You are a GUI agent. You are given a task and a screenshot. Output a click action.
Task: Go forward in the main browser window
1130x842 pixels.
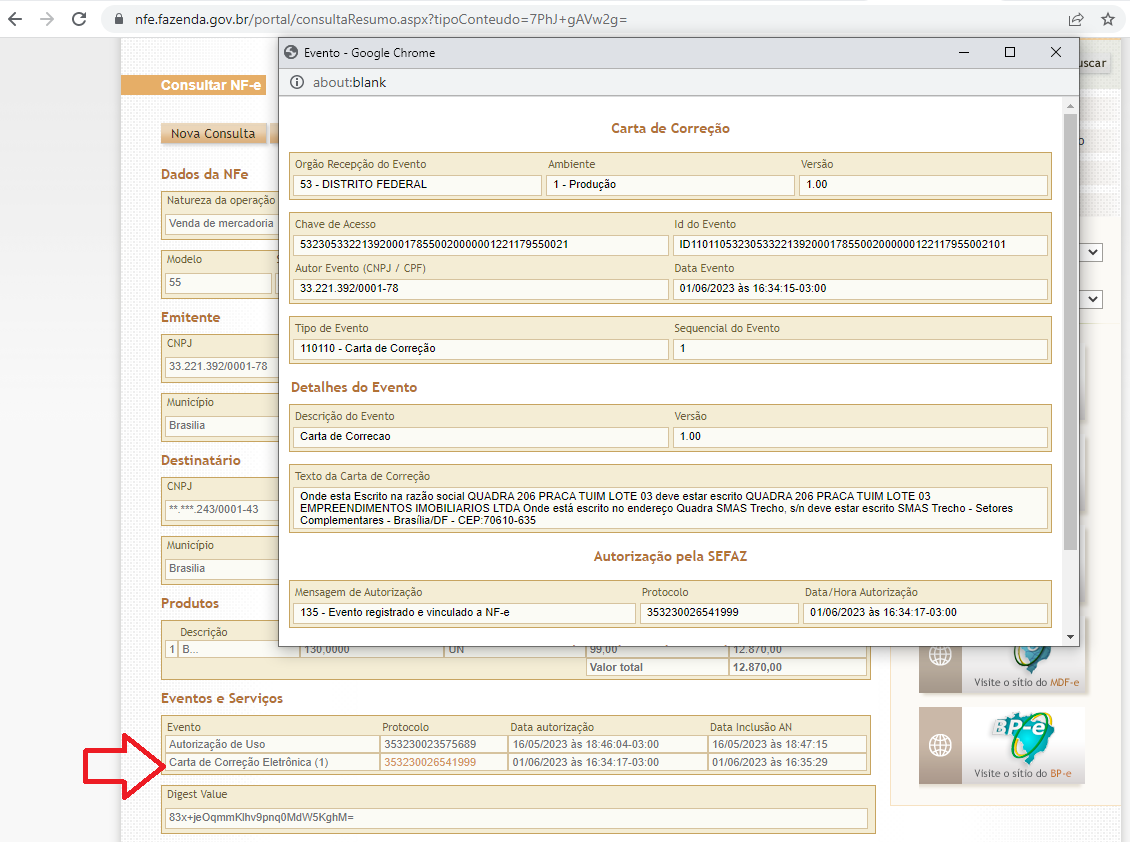(x=47, y=19)
